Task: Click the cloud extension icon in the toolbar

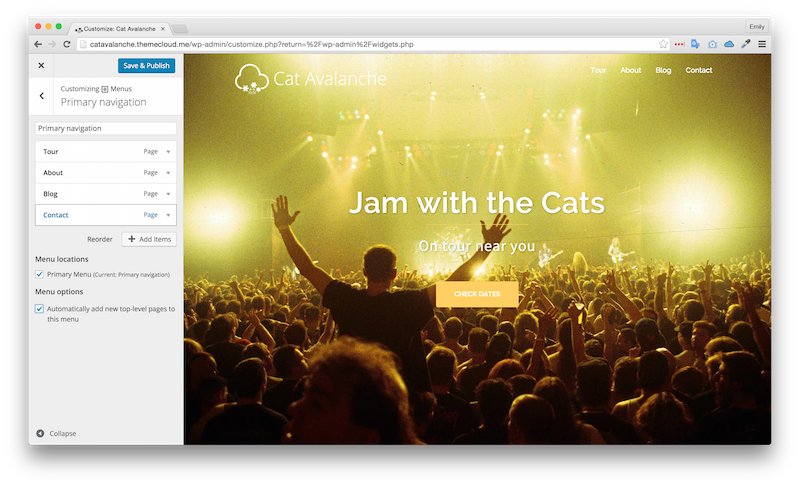Action: 729,44
